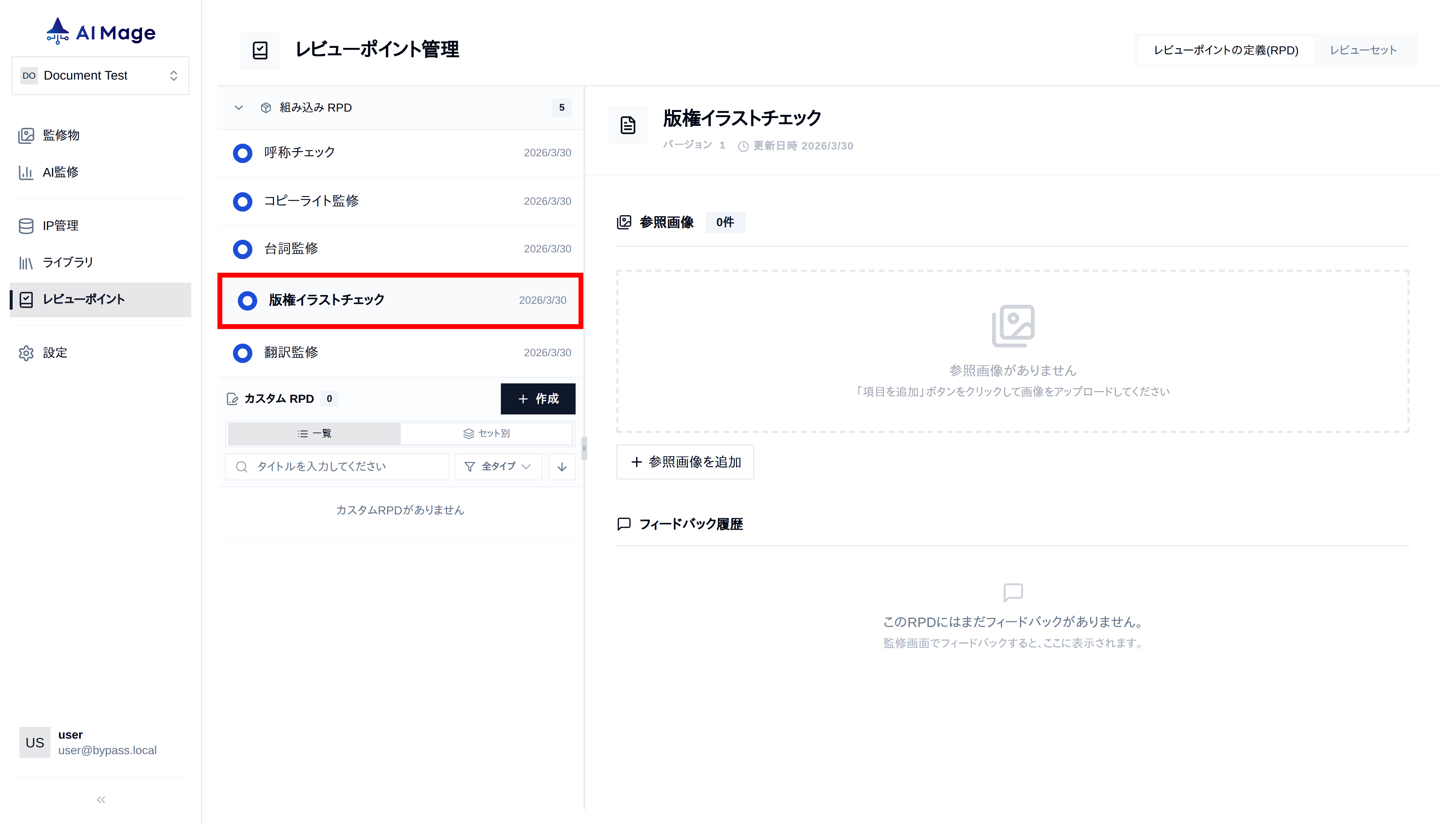Open the Document Test workspace selector
This screenshot has height=825, width=1456.
[x=100, y=75]
